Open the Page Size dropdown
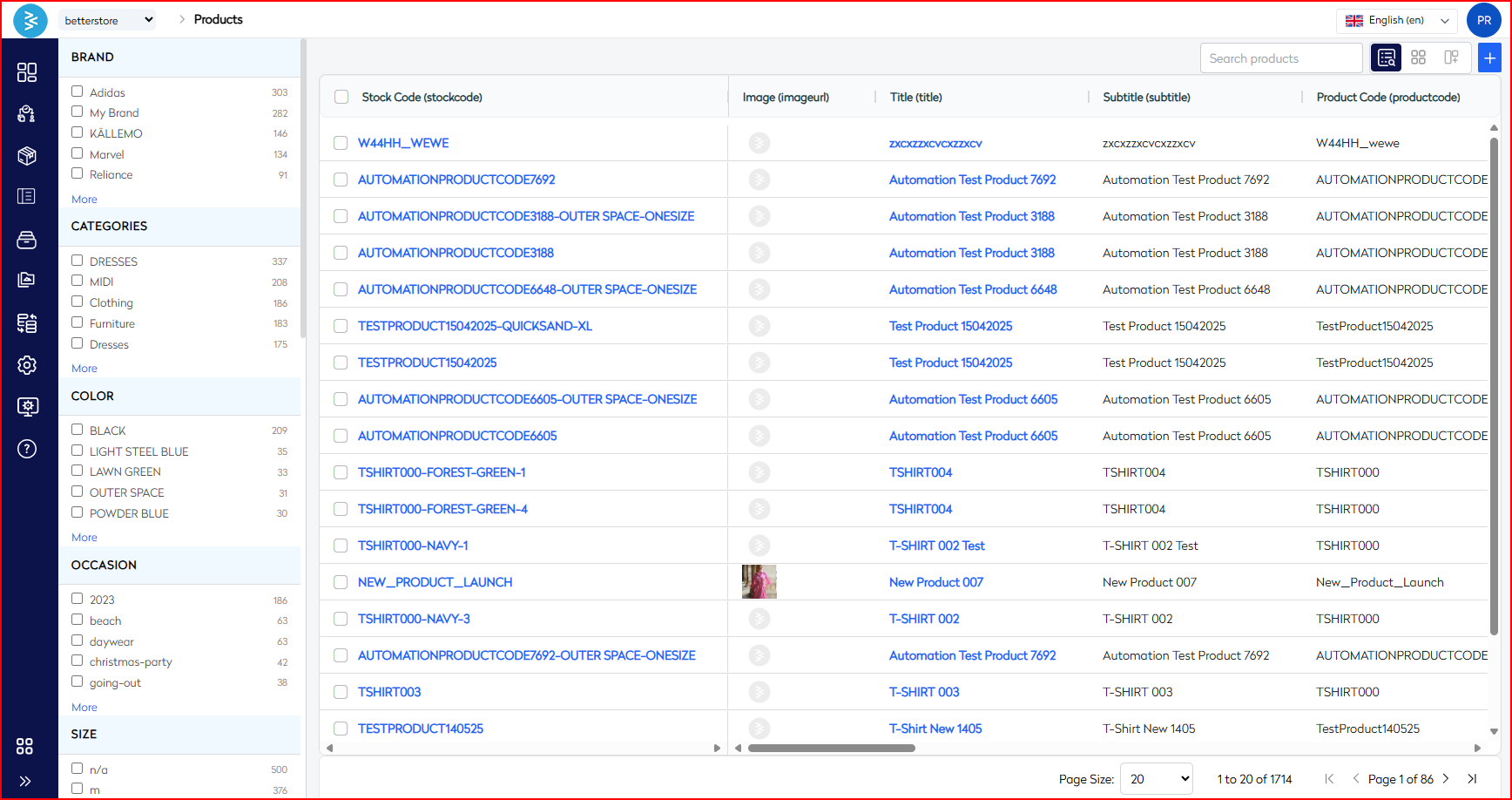The width and height of the screenshot is (1512, 800). pyautogui.click(x=1156, y=779)
